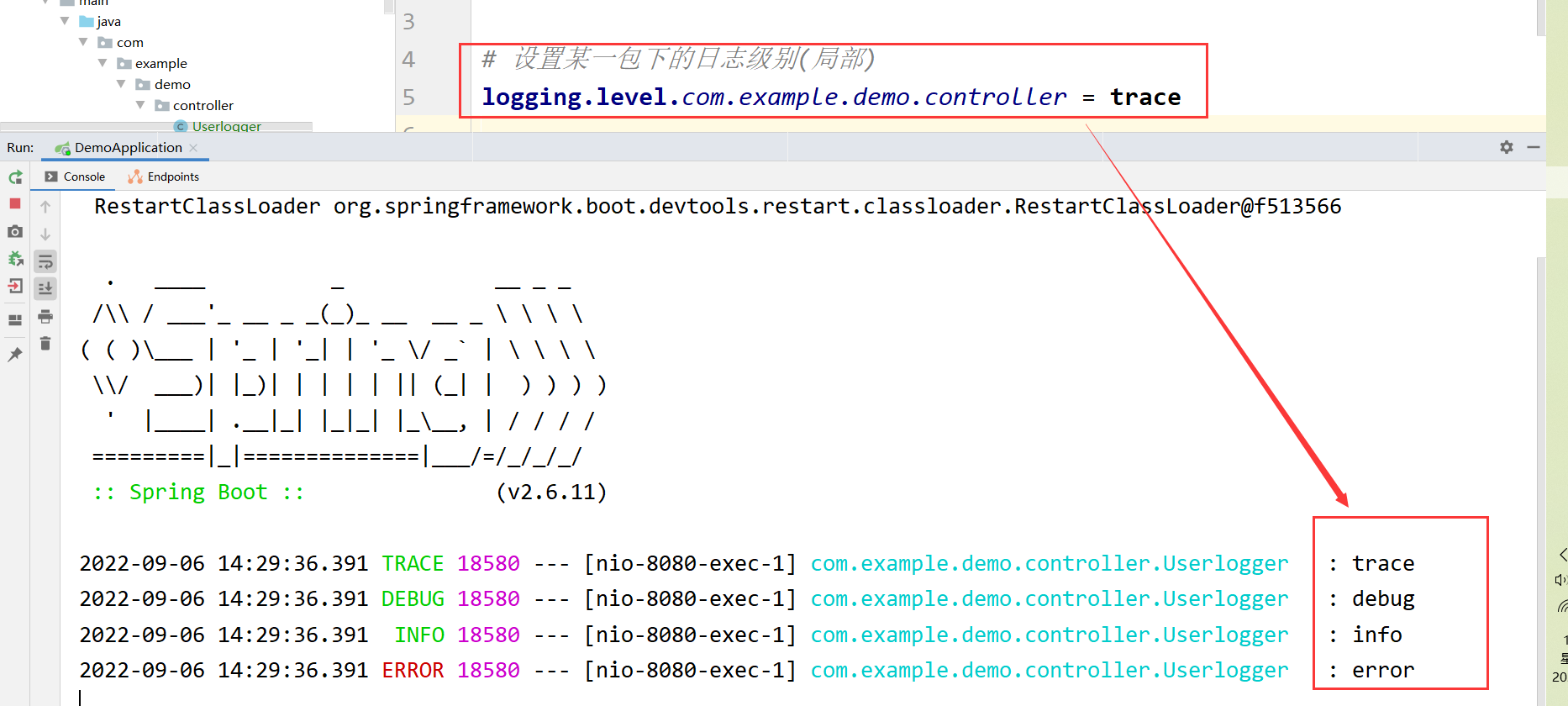This screenshot has height=706, width=1568.
Task: Collapse the java folder in project tree
Action: point(65,21)
